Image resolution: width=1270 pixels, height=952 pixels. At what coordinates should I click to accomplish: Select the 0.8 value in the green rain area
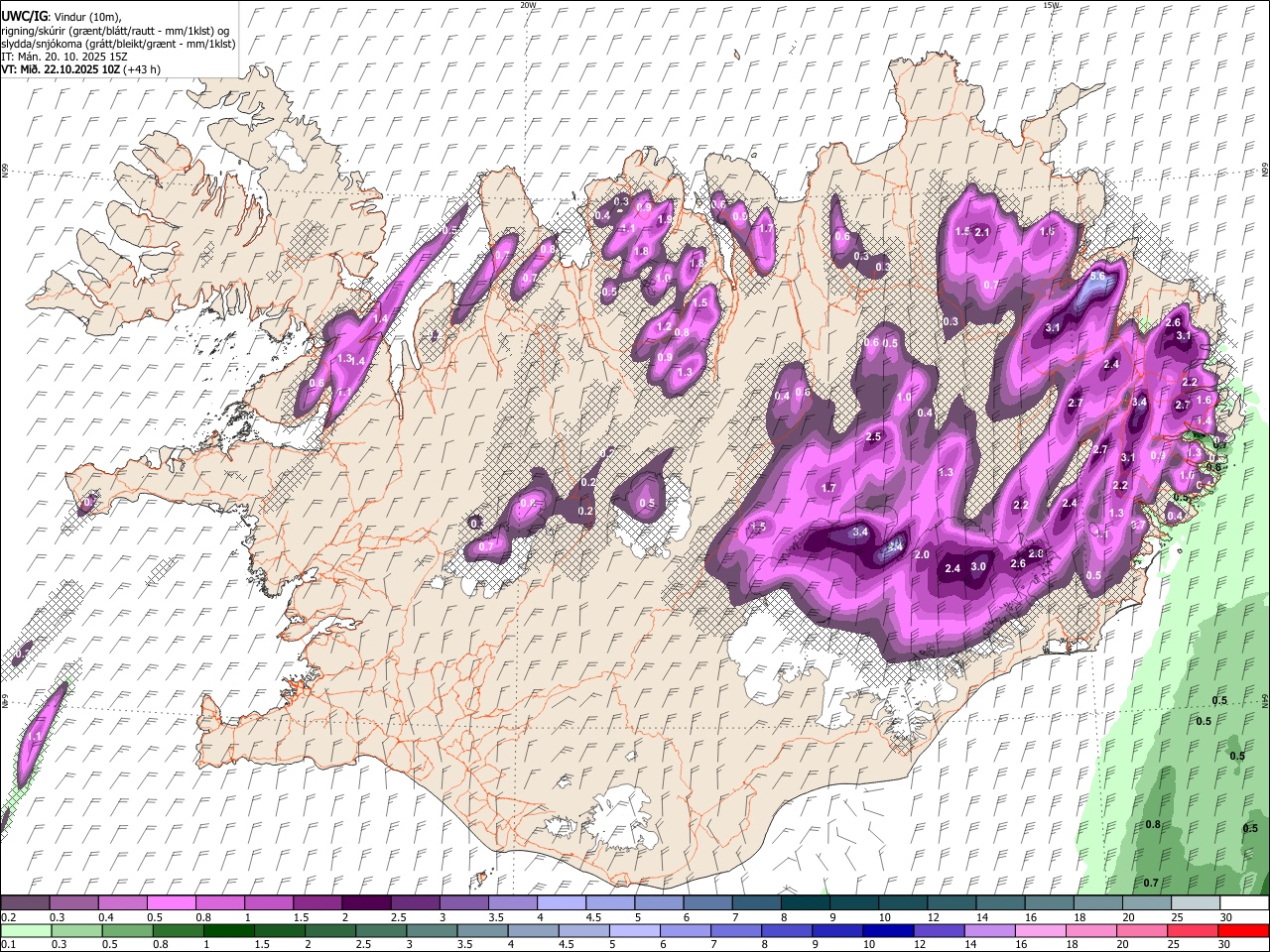click(x=1153, y=825)
